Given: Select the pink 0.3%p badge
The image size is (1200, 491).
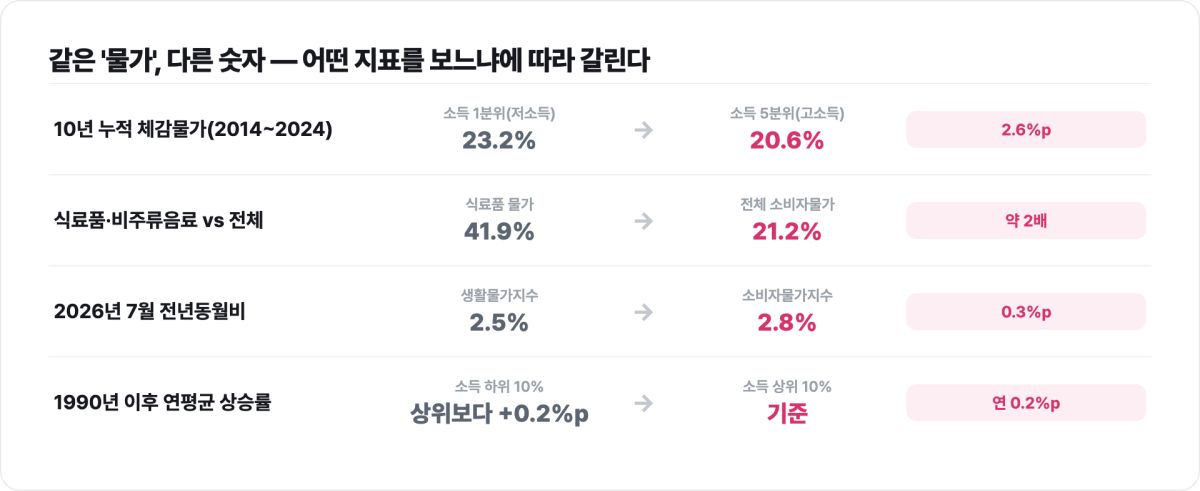Looking at the screenshot, I should (x=1026, y=312).
